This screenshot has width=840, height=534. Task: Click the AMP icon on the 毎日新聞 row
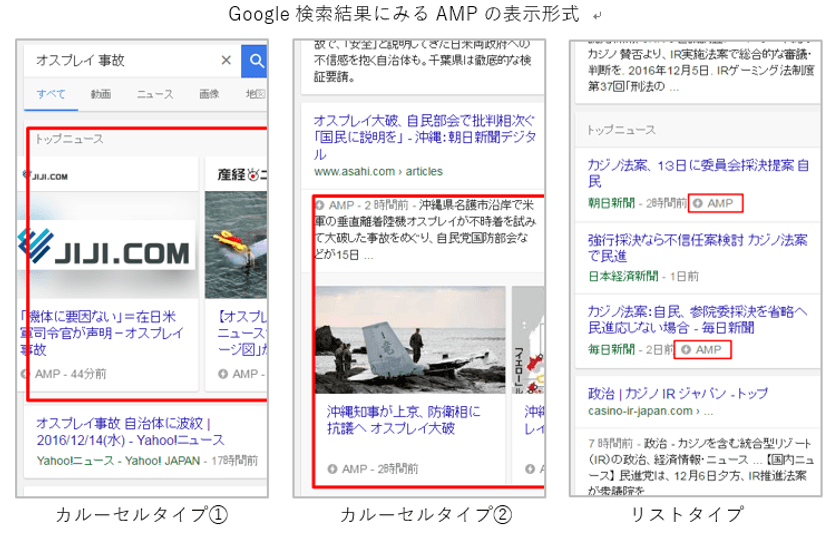[686, 350]
